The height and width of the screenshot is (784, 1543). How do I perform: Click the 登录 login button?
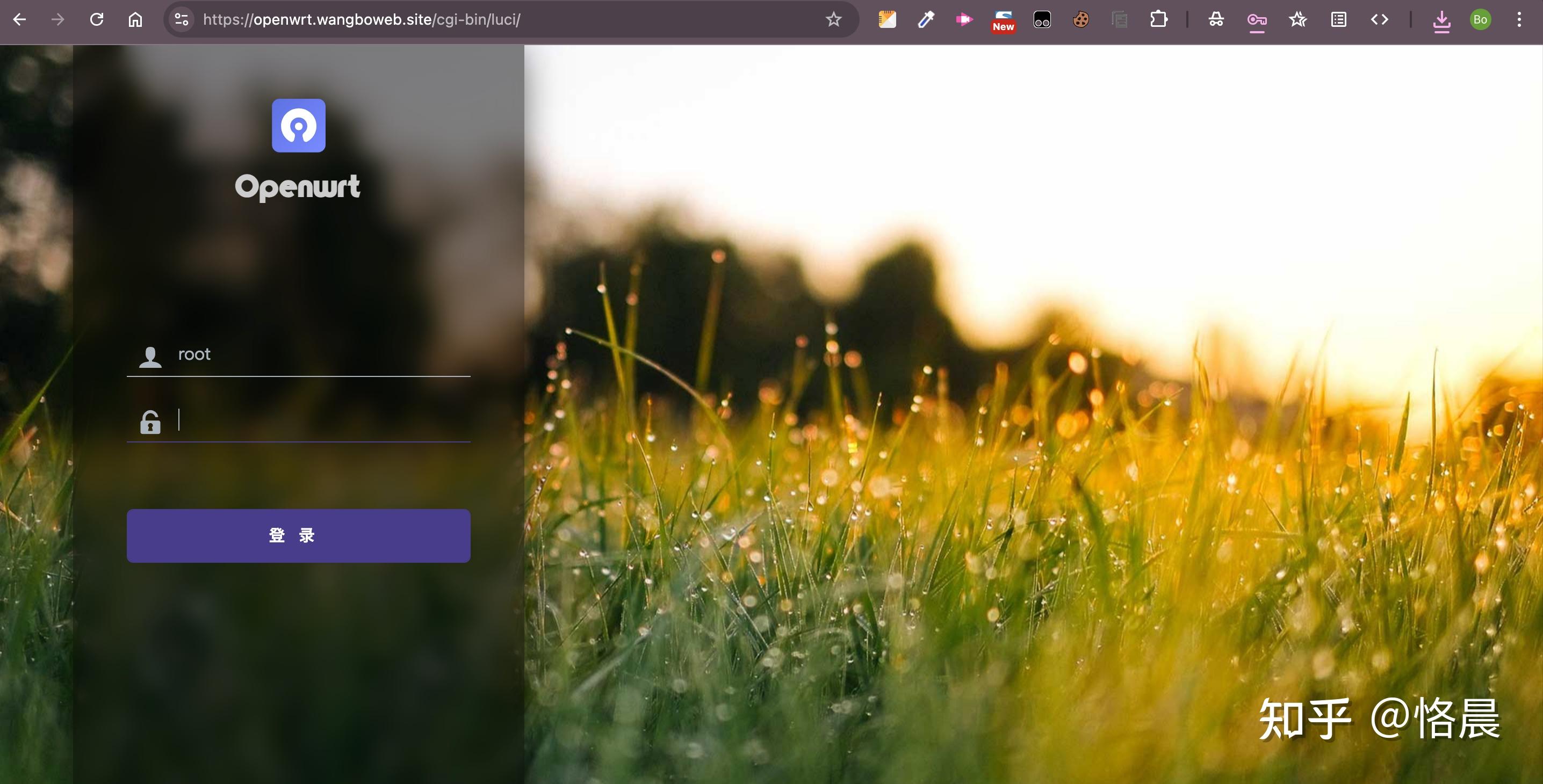[298, 535]
